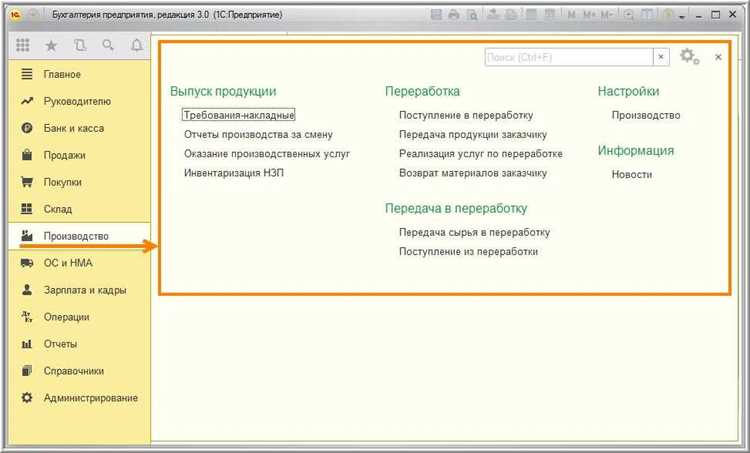Expand the title bar dropdown arrow
750x453 pixels.
(682, 16)
